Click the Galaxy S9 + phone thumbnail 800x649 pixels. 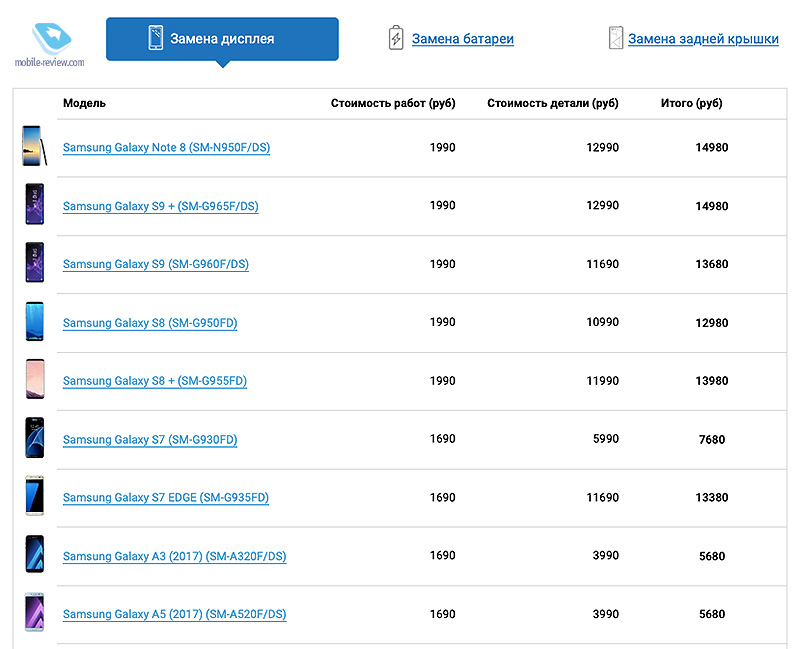click(x=35, y=204)
